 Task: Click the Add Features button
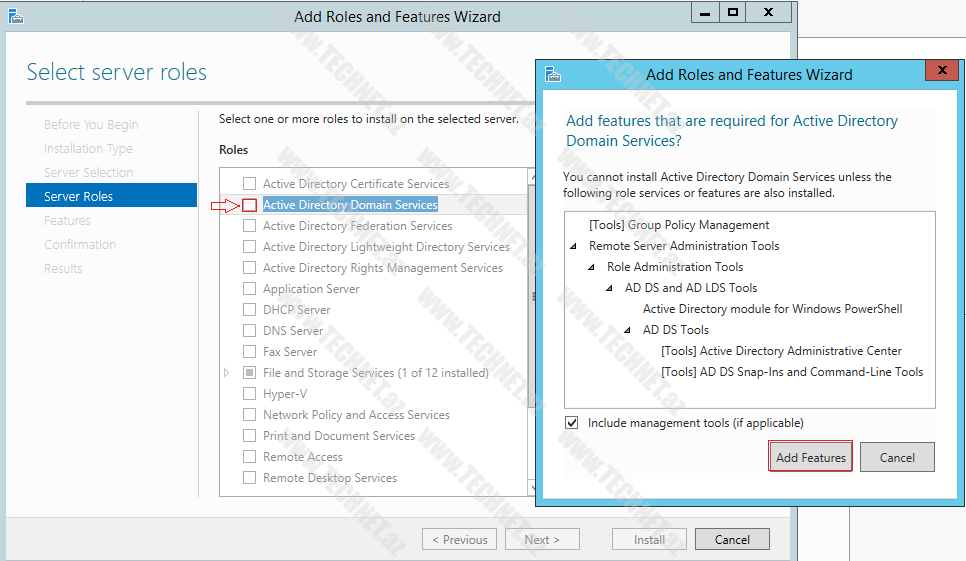click(x=810, y=457)
